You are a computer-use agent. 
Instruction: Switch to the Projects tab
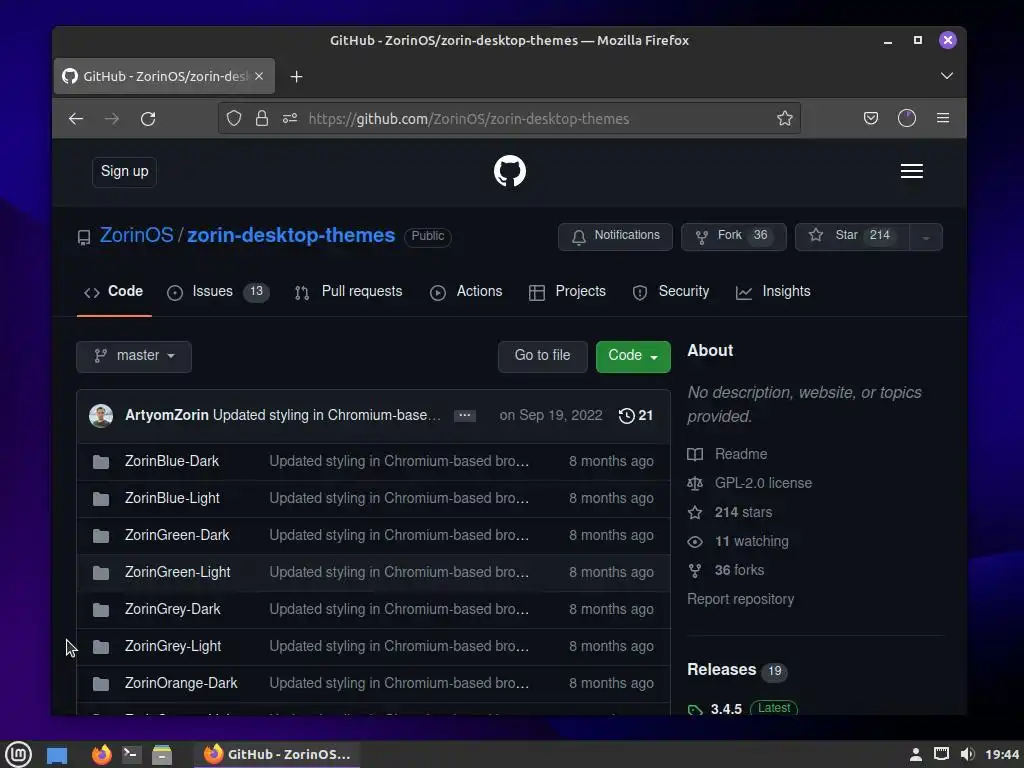(567, 292)
